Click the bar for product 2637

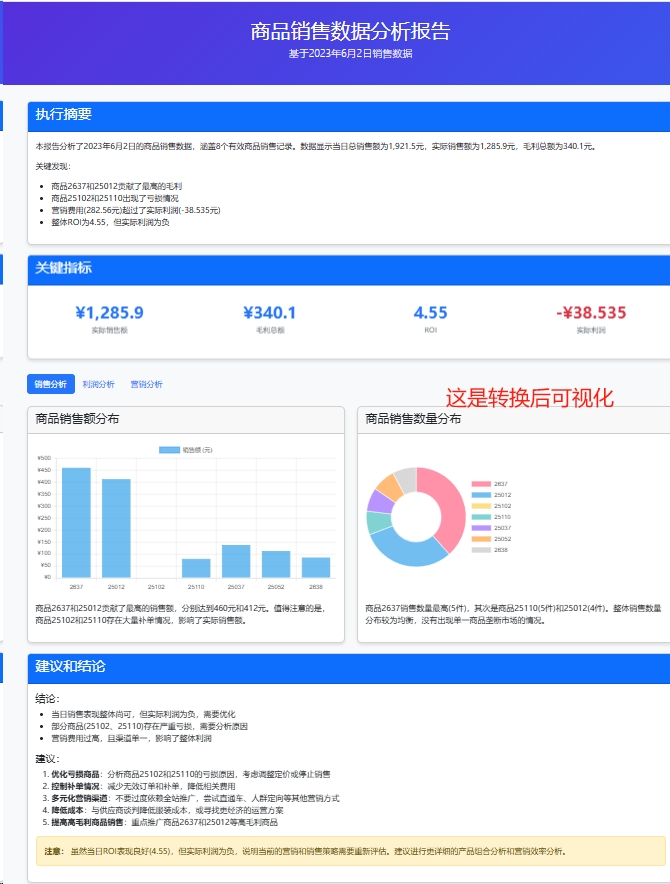(76, 523)
